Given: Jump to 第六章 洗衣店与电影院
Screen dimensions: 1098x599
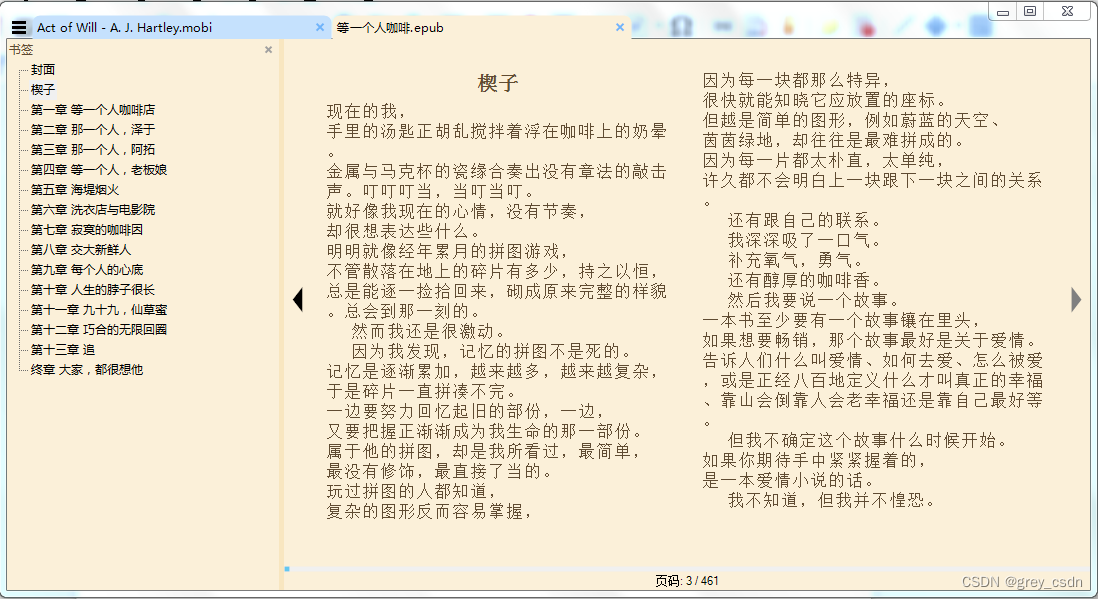Looking at the screenshot, I should pos(92,209).
